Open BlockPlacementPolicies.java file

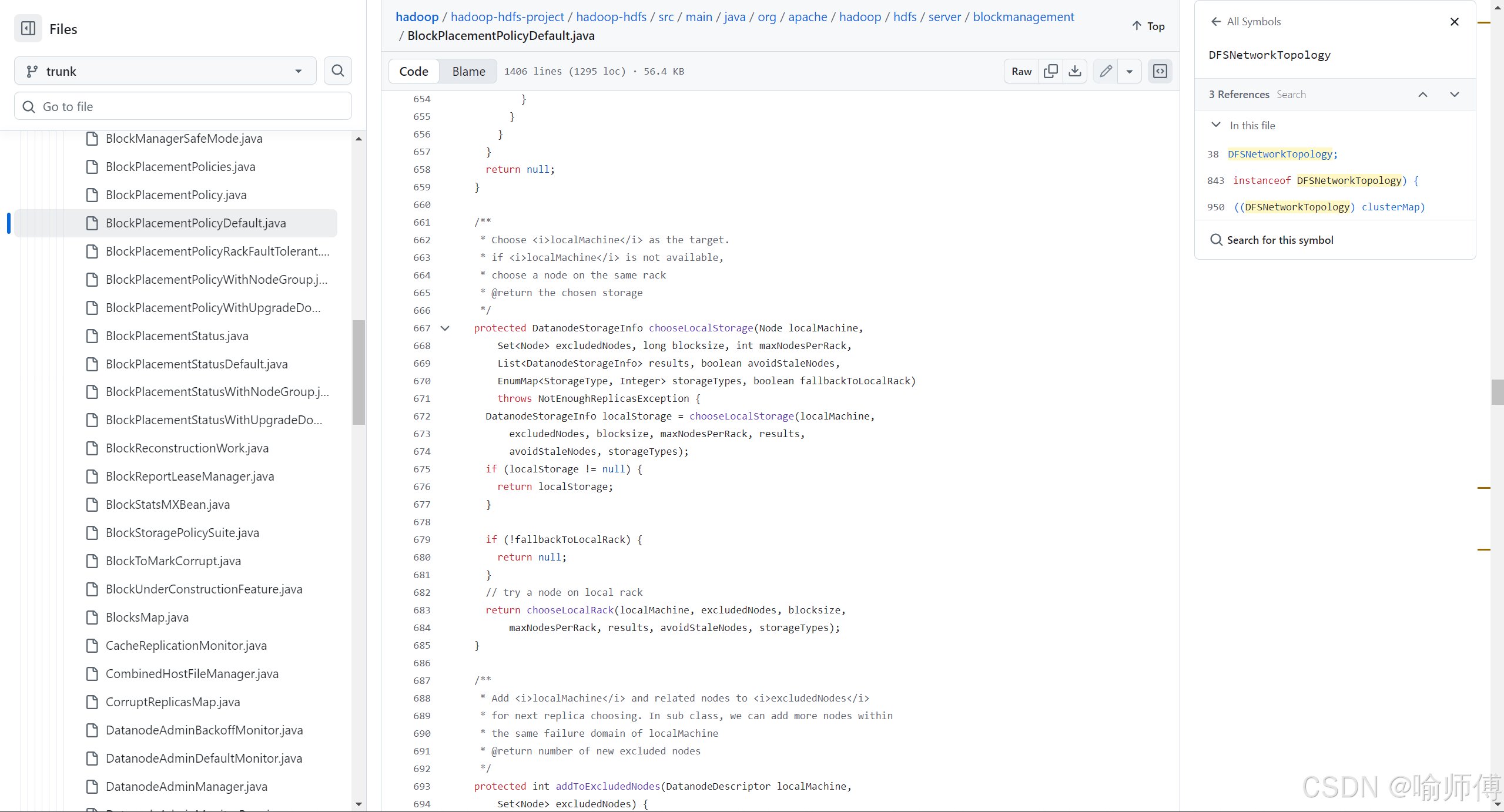point(180,167)
